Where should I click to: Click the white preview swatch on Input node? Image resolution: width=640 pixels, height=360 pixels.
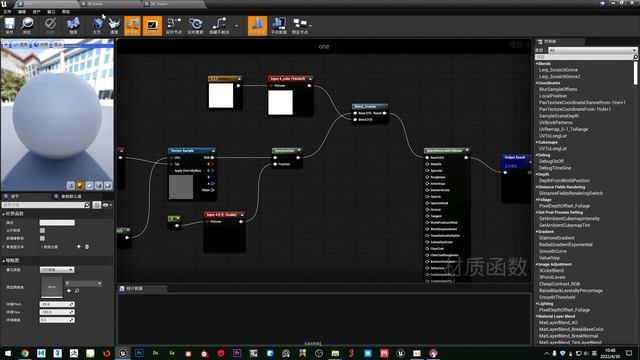click(x=280, y=102)
